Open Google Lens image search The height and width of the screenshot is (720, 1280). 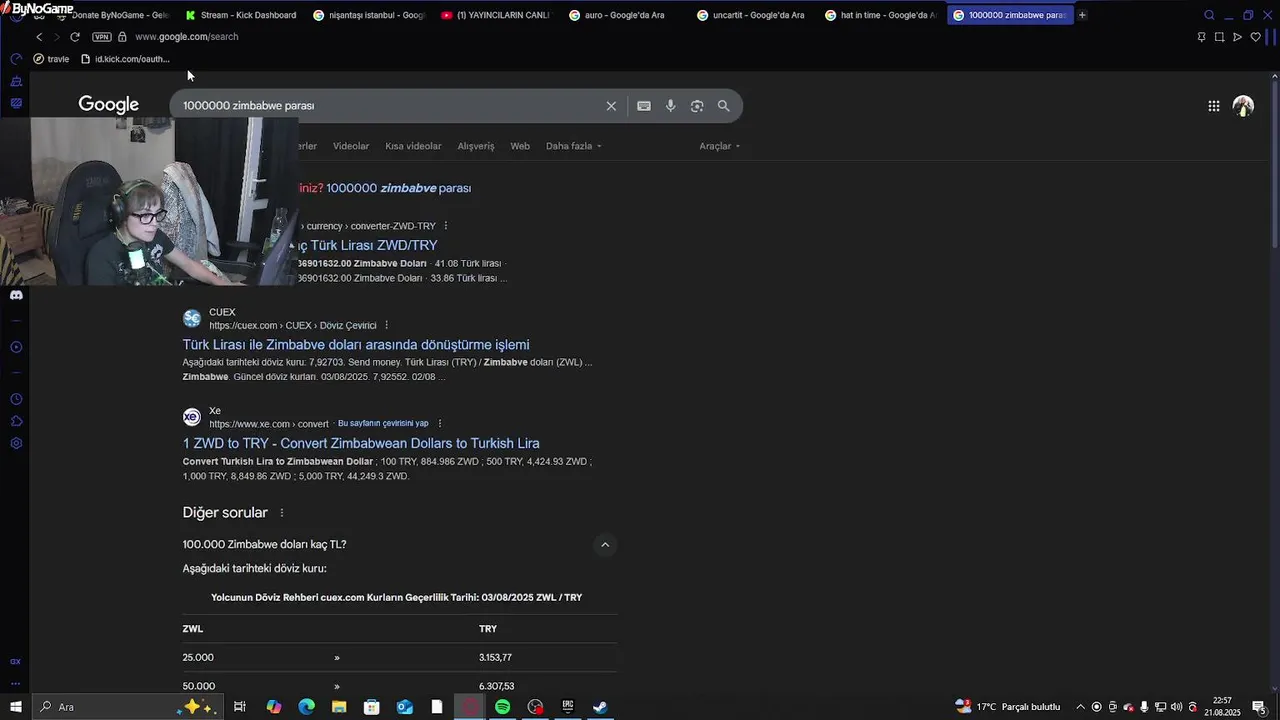[x=697, y=106]
